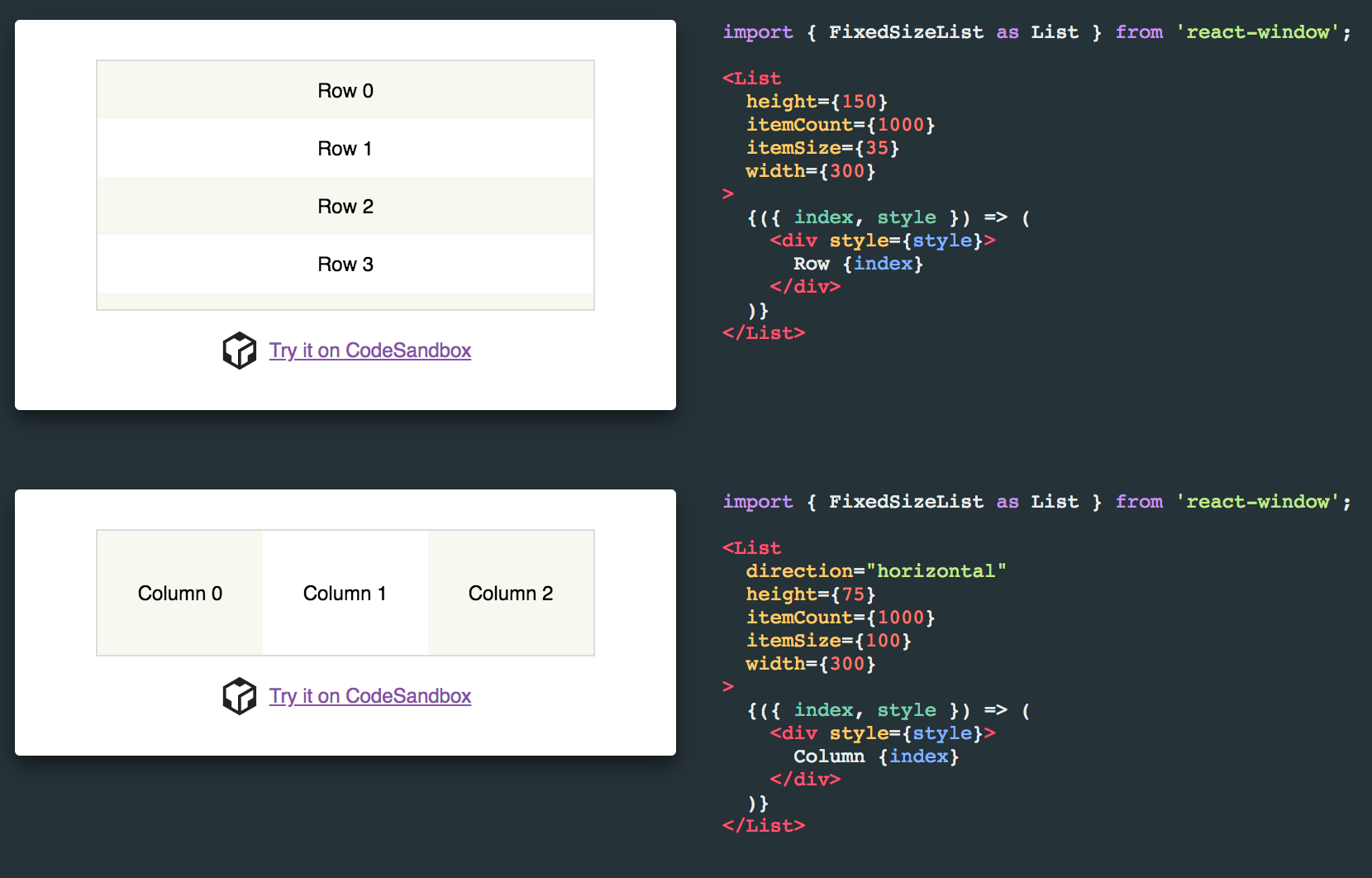The image size is (1372, 878).
Task: Click the closing </List> tag in the first snippet
Action: coord(763,332)
